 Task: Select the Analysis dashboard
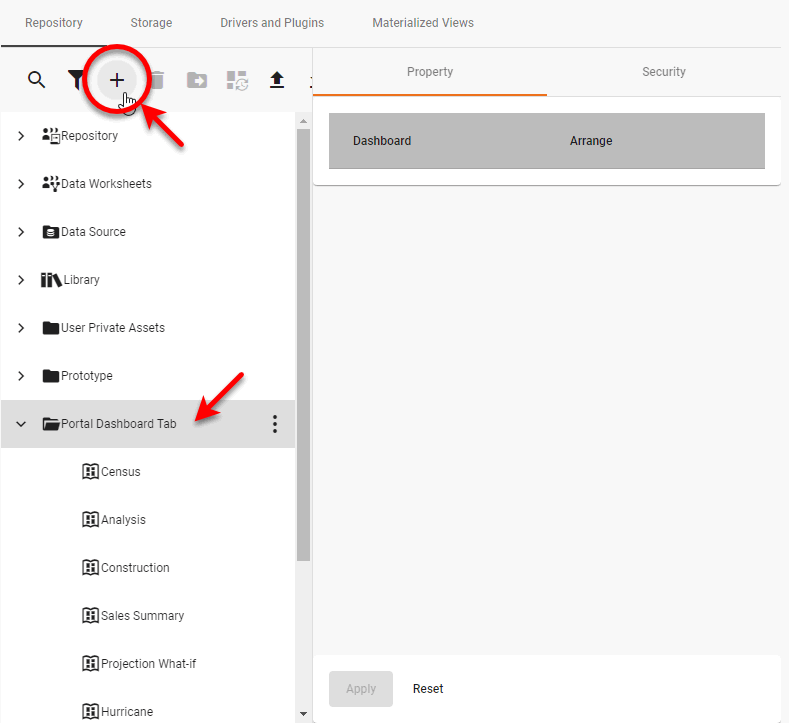123,520
